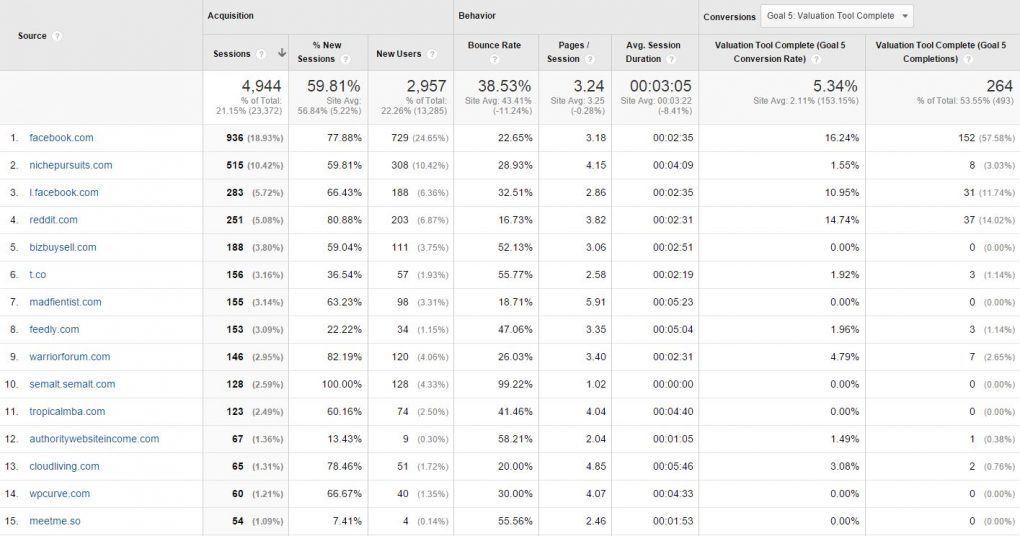The height and width of the screenshot is (536, 1020).
Task: Select meetme.so new sessions 7.41%
Action: 347,521
